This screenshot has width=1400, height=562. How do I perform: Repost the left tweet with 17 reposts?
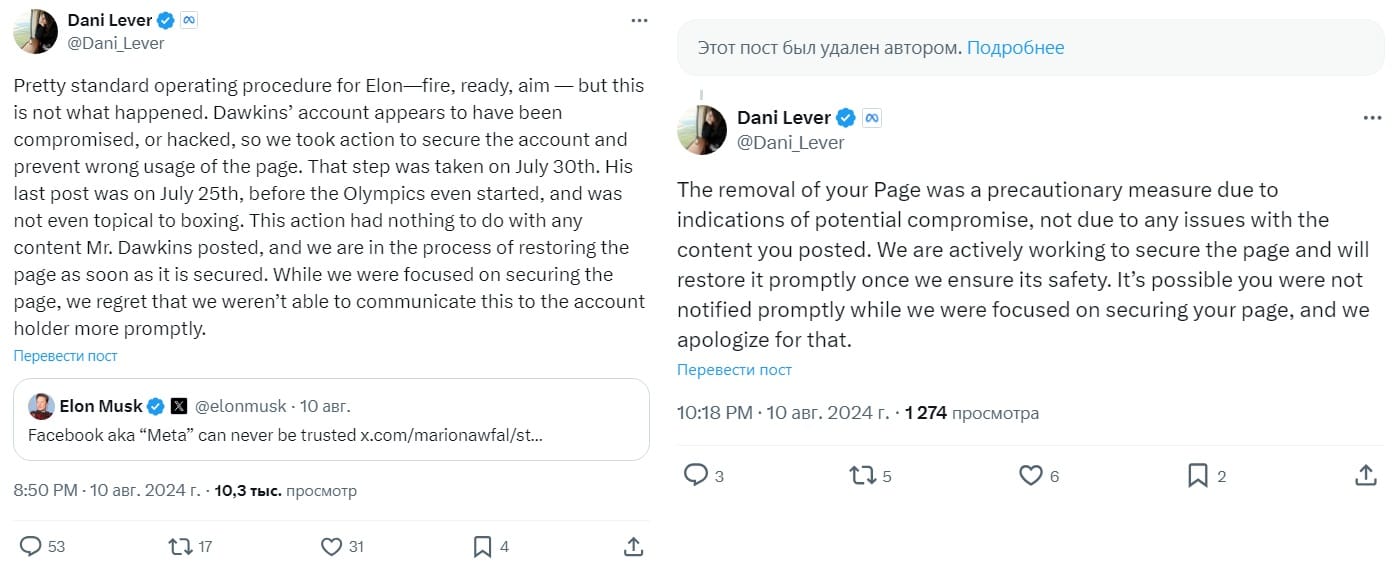(180, 546)
